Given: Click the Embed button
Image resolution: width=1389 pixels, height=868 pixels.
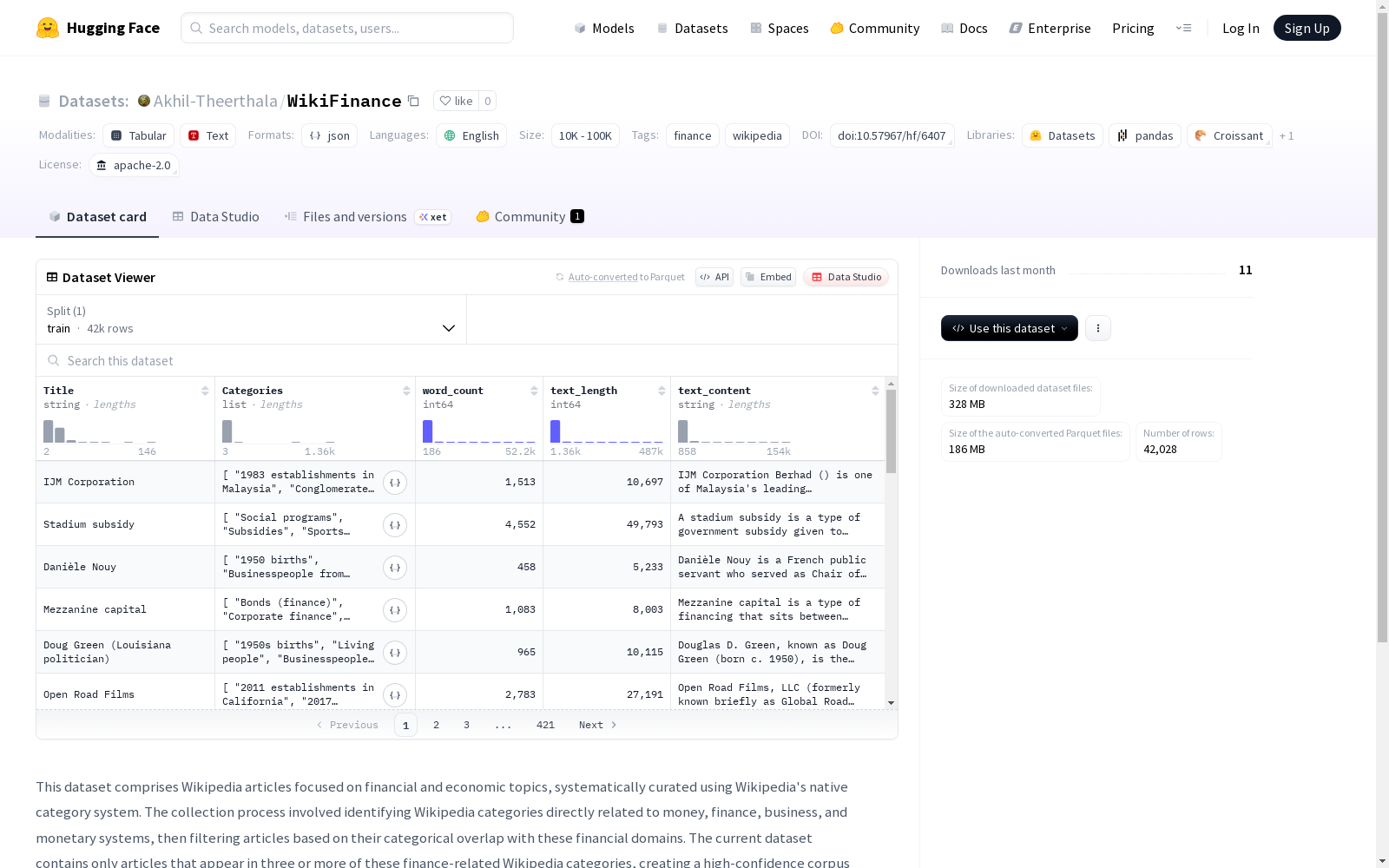Looking at the screenshot, I should (768, 277).
